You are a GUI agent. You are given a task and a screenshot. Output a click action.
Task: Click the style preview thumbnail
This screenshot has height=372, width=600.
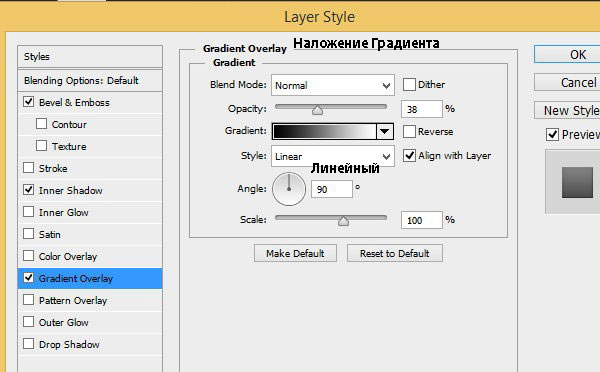(577, 183)
